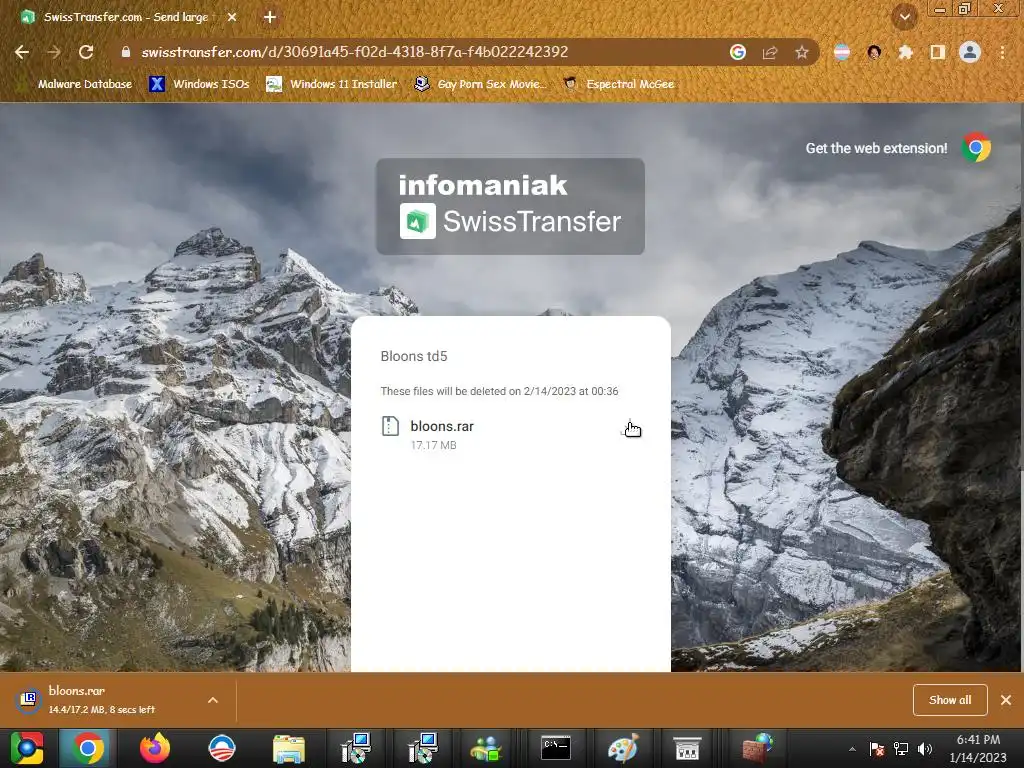Click the Start button in taskbar
This screenshot has width=1024, height=768.
(27, 748)
